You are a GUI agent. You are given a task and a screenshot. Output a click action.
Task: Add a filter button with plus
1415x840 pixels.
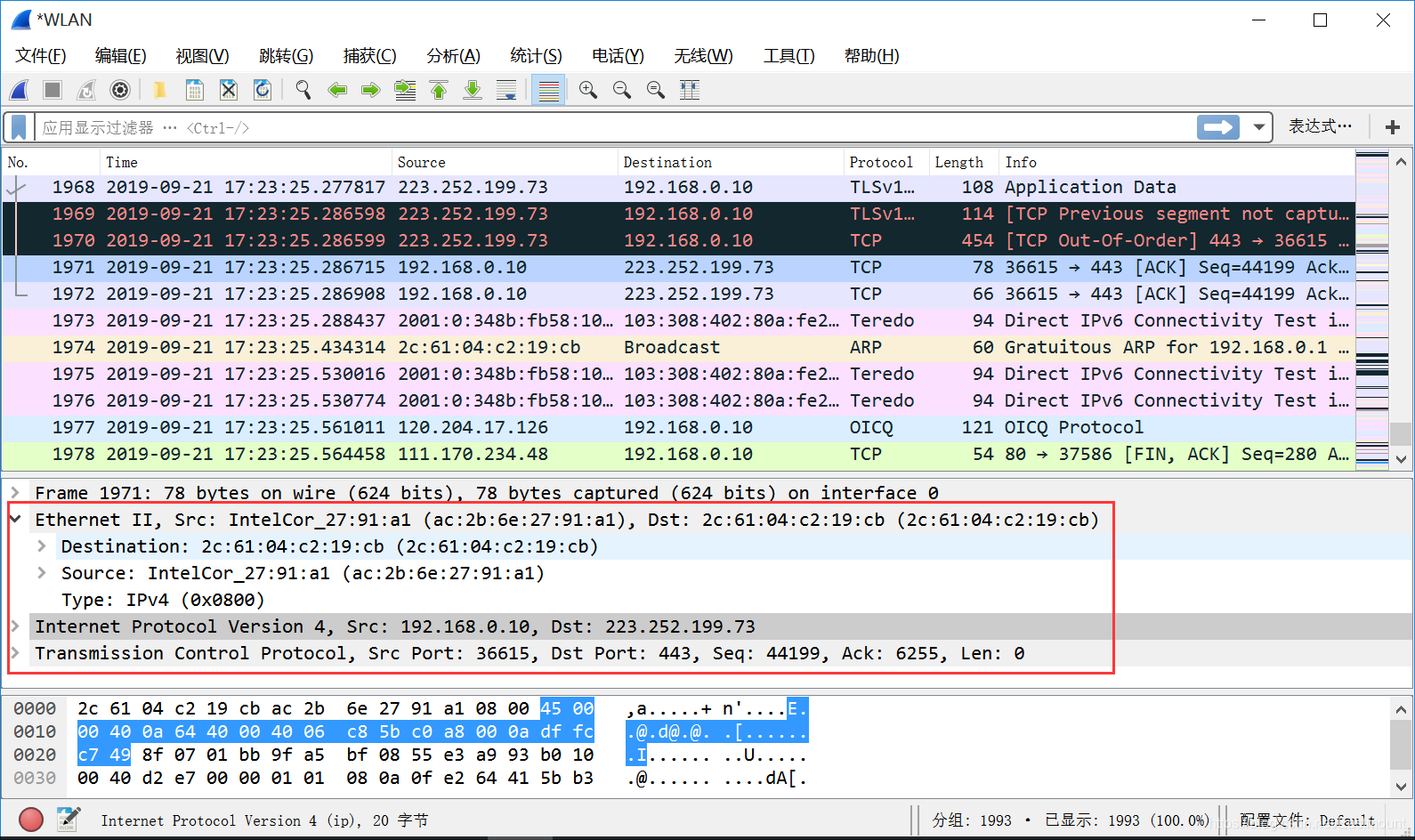coord(1393,127)
